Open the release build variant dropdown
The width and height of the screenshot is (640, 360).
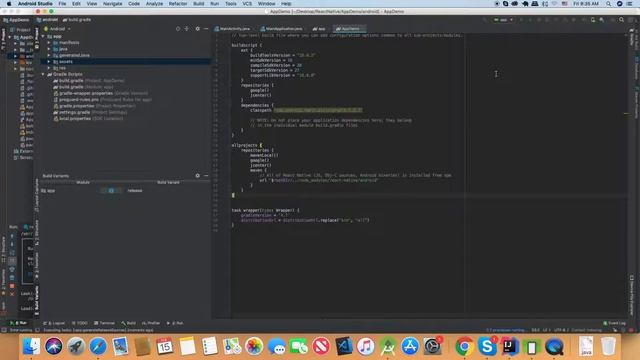coord(135,191)
